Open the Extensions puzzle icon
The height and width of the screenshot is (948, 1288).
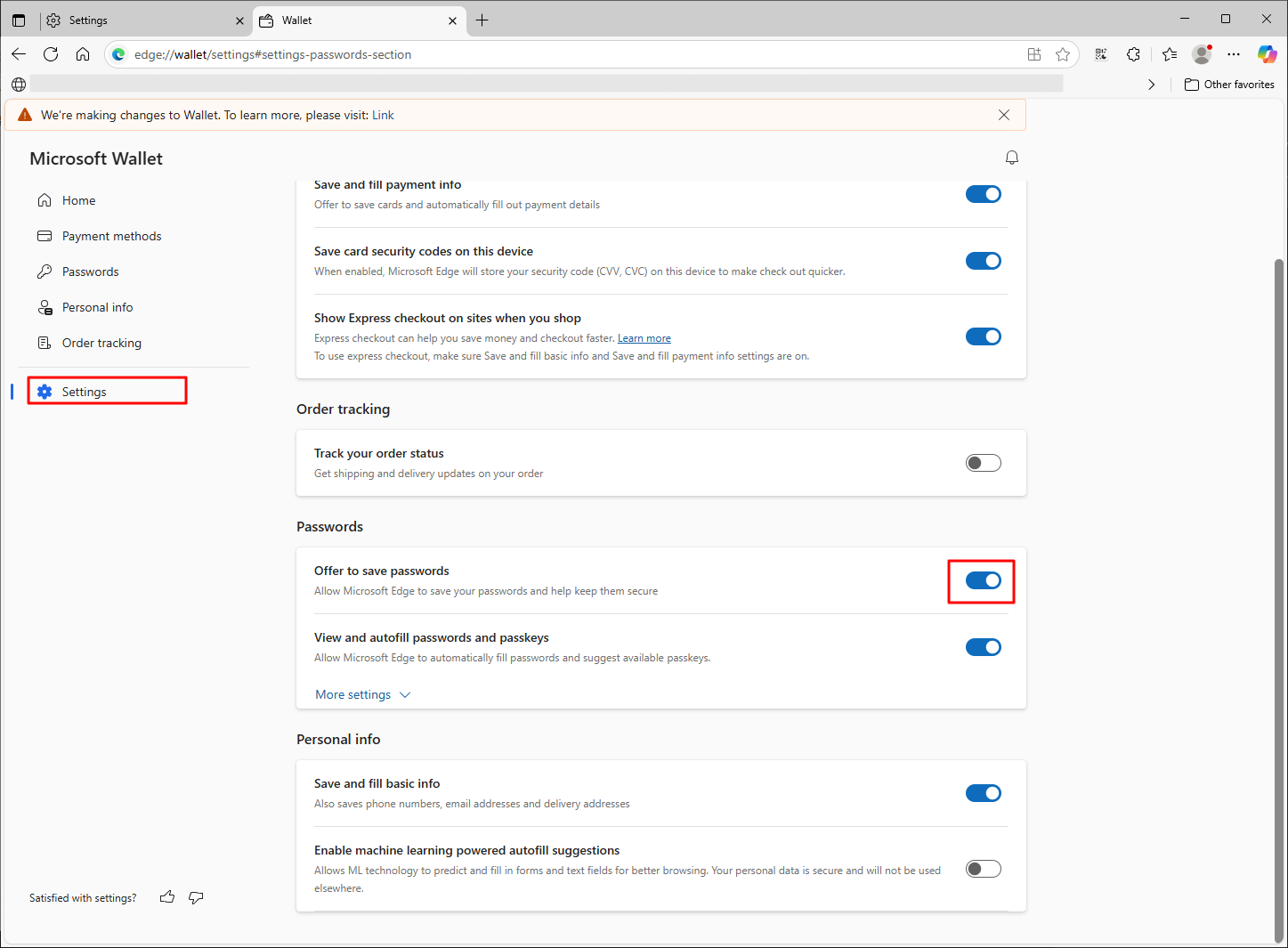point(1133,54)
